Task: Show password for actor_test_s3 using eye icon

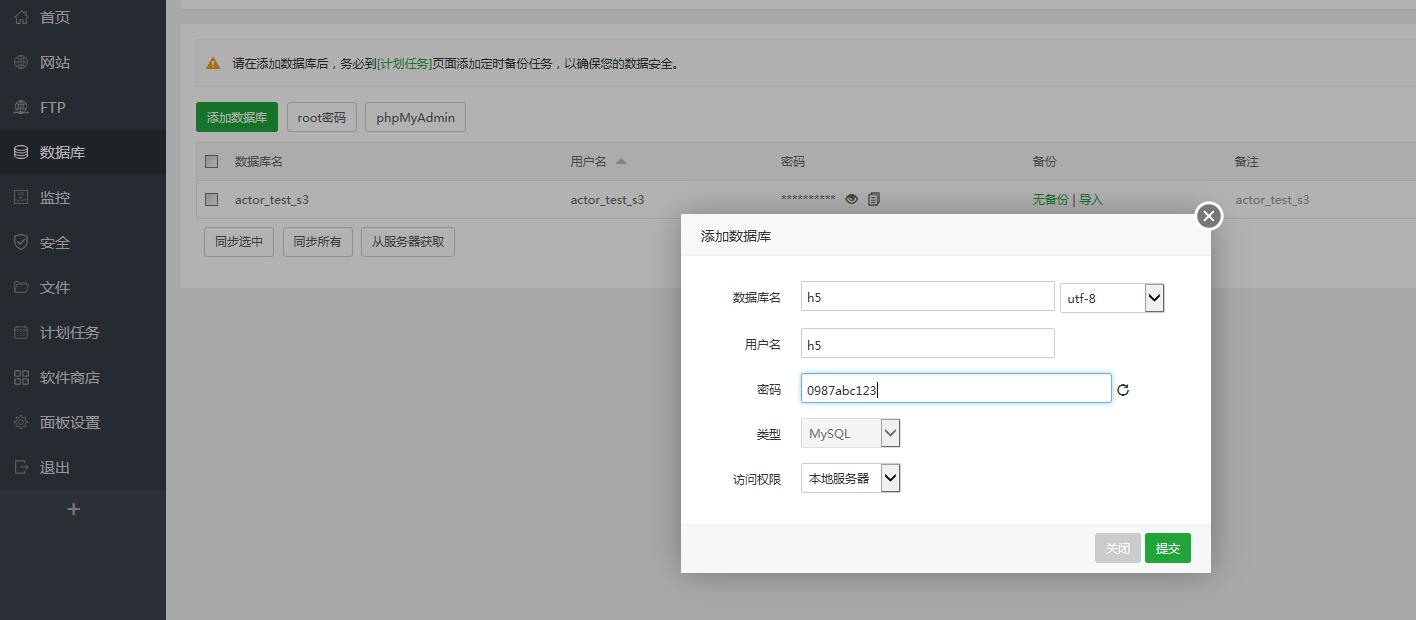Action: coord(851,199)
